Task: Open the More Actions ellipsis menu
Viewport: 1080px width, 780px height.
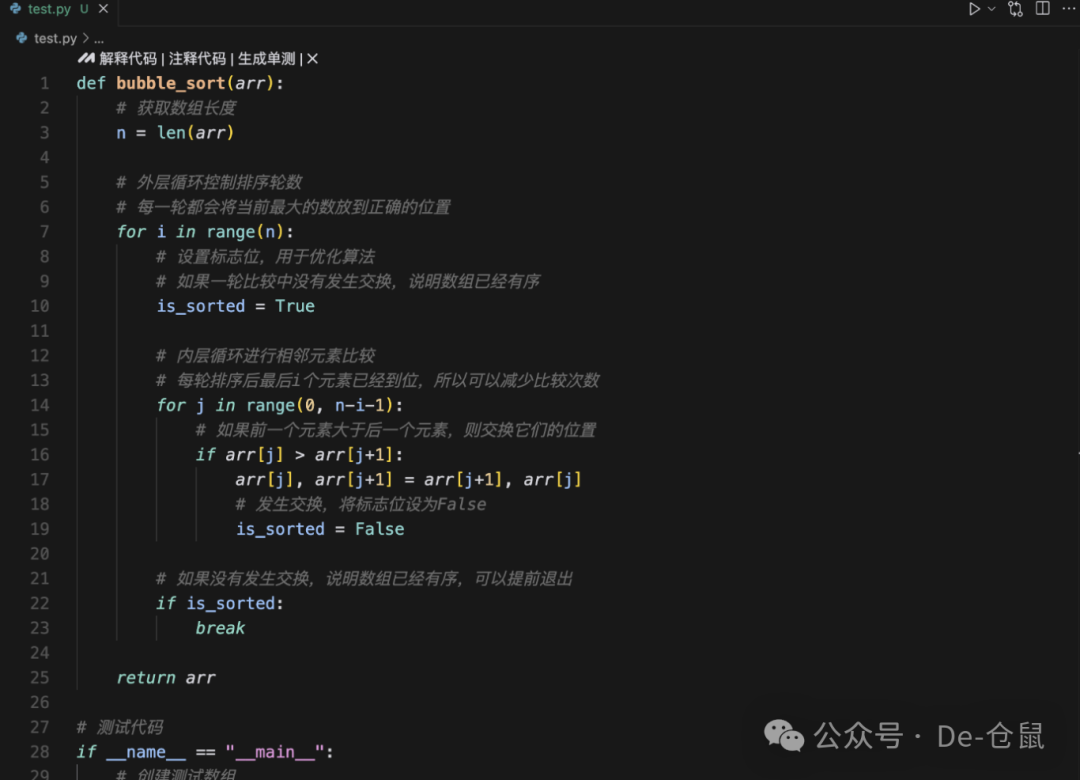Action: 1069,8
